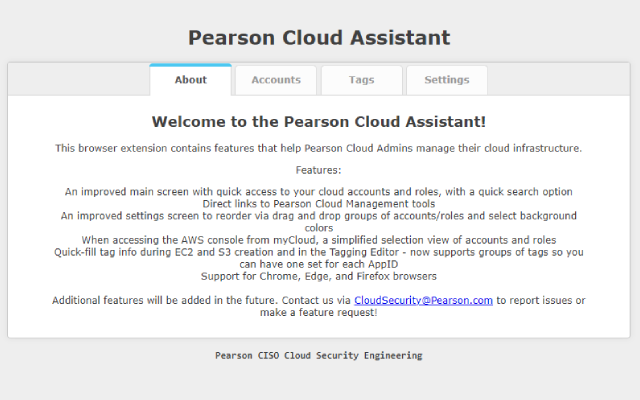Click the 'When accessing the AWS console' line
The image size is (640, 400).
point(319,240)
